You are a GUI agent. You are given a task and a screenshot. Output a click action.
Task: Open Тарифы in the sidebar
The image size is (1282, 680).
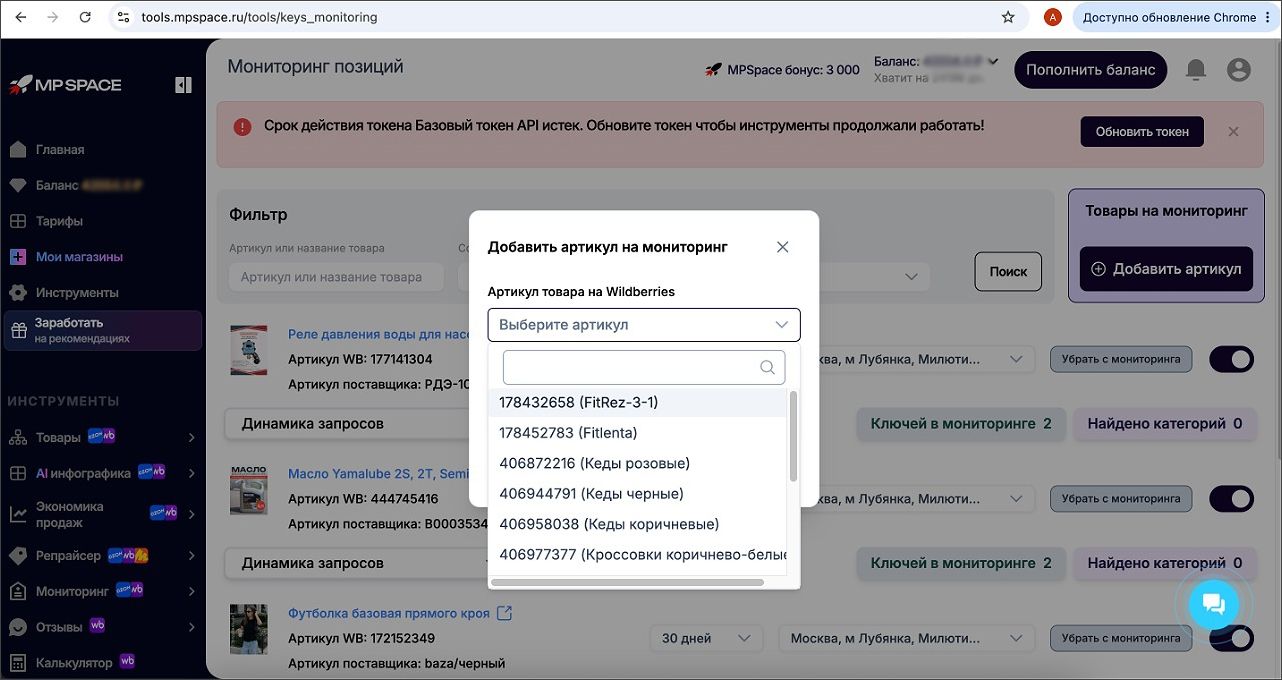coord(59,221)
